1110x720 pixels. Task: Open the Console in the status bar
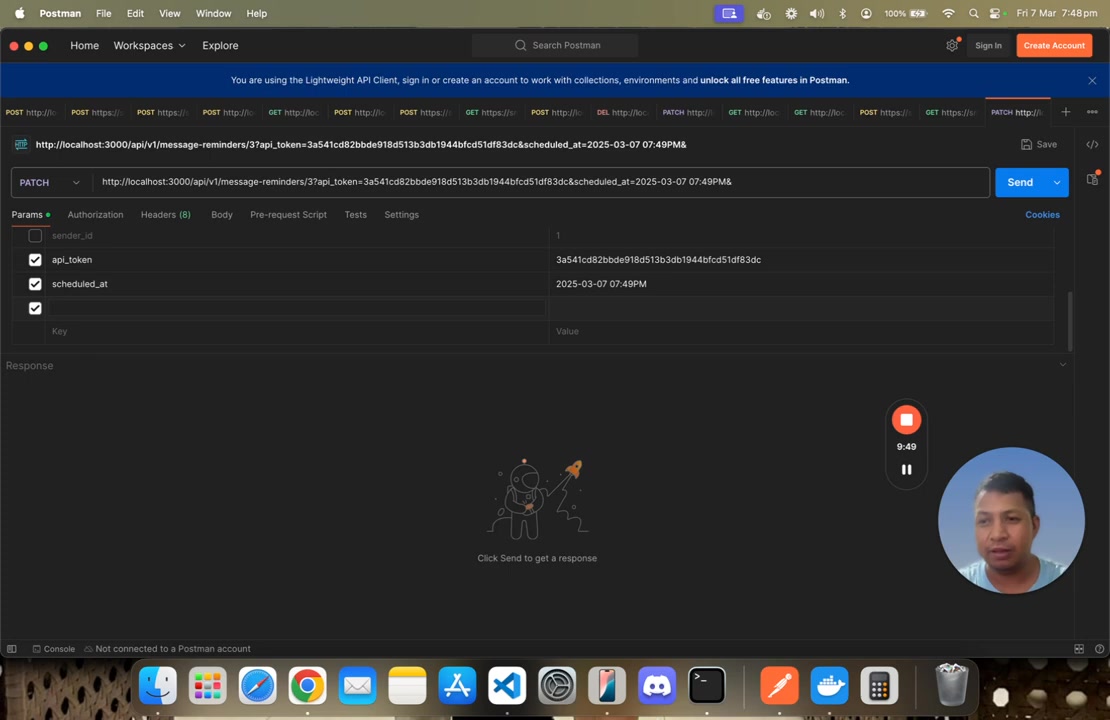point(53,648)
